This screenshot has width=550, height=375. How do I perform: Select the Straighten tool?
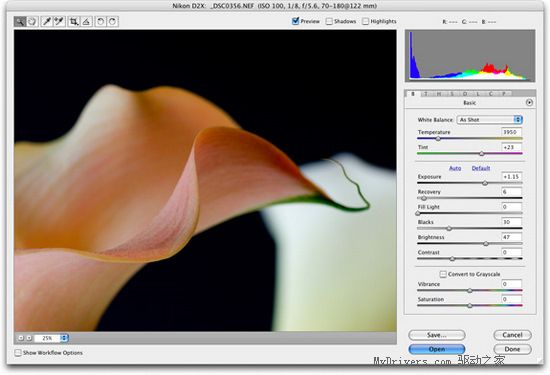click(x=86, y=22)
